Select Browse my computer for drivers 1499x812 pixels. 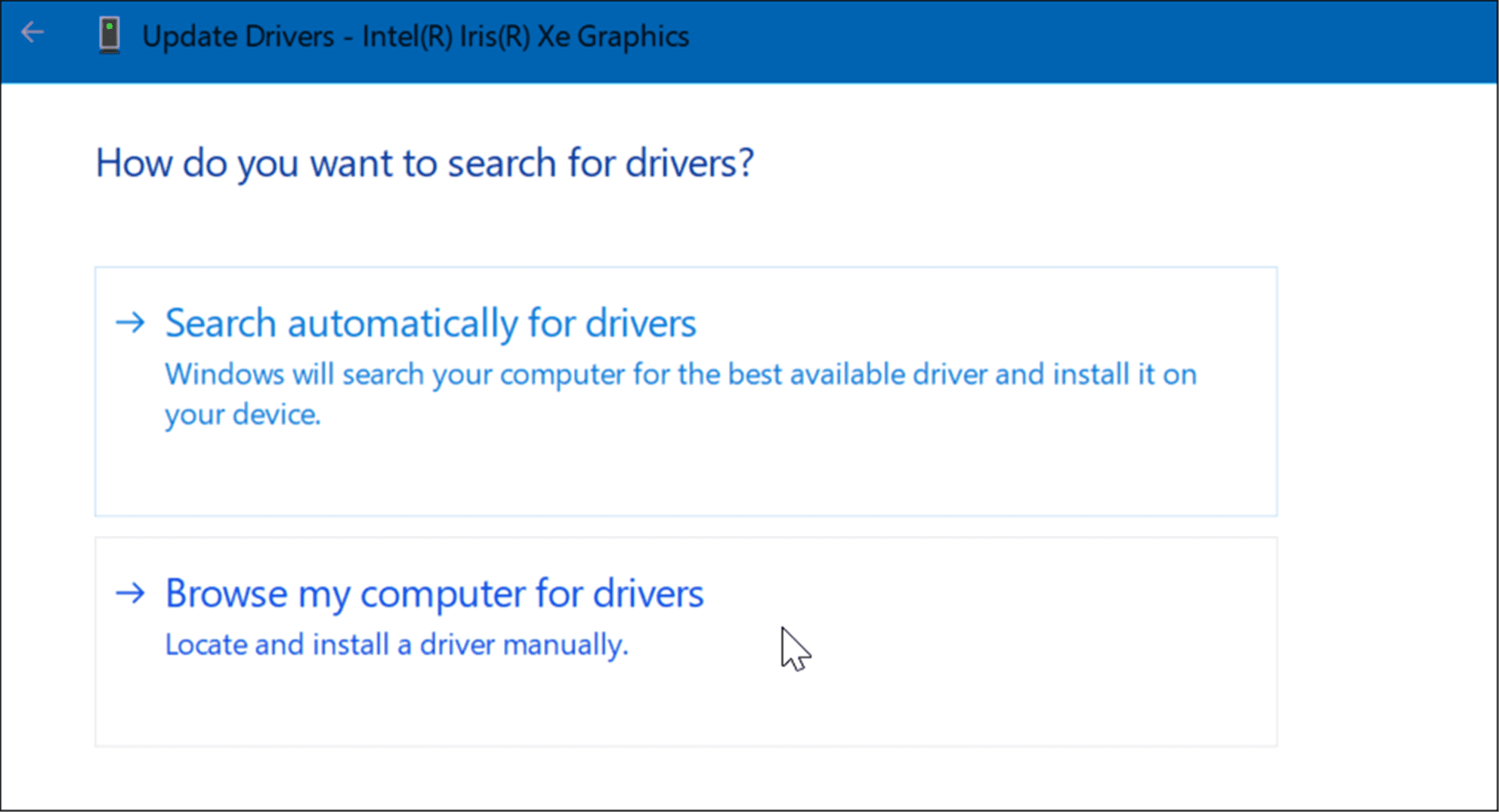coord(434,594)
